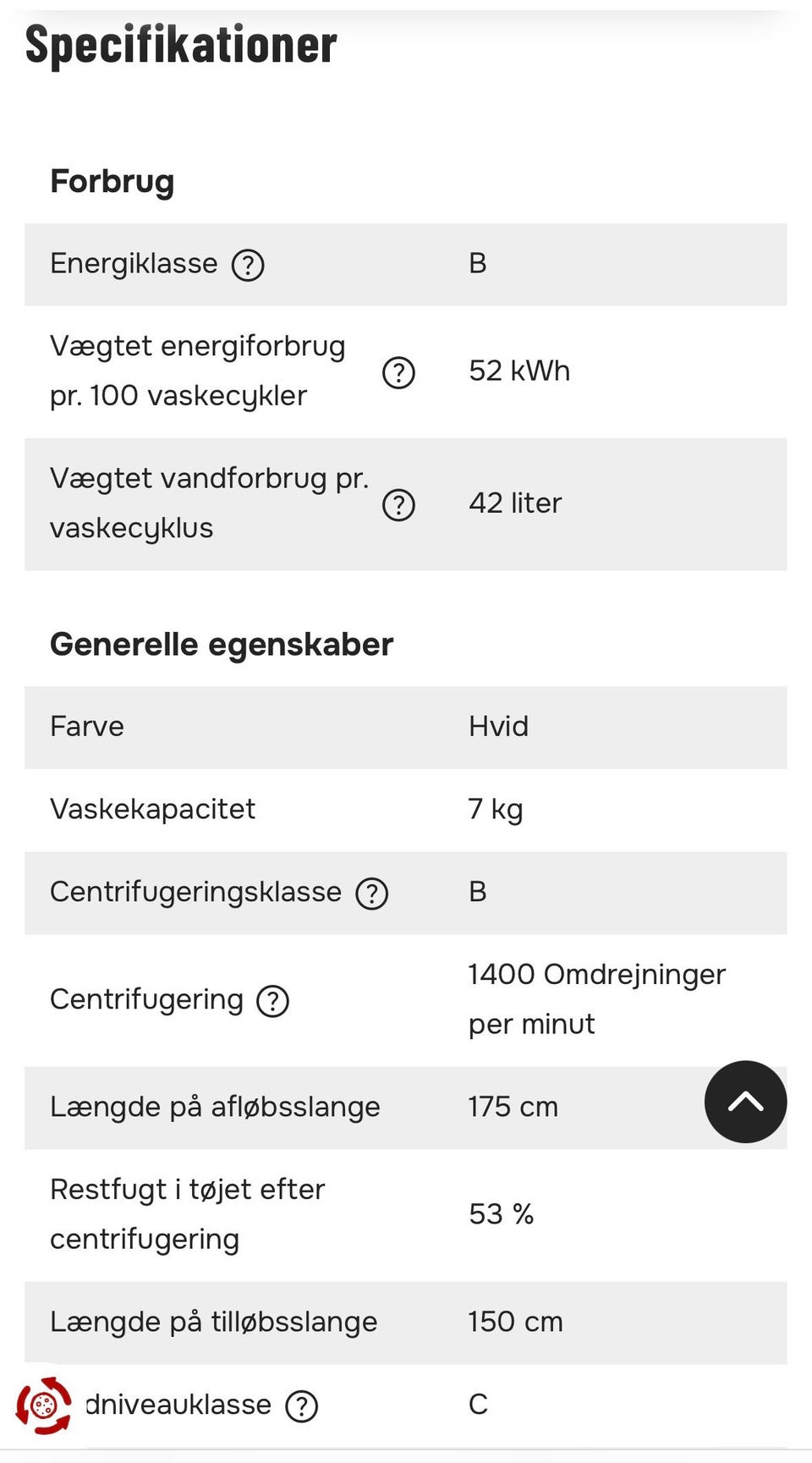This screenshot has height=1463, width=812.
Task: Select the Hvid colour value
Action: (498, 727)
